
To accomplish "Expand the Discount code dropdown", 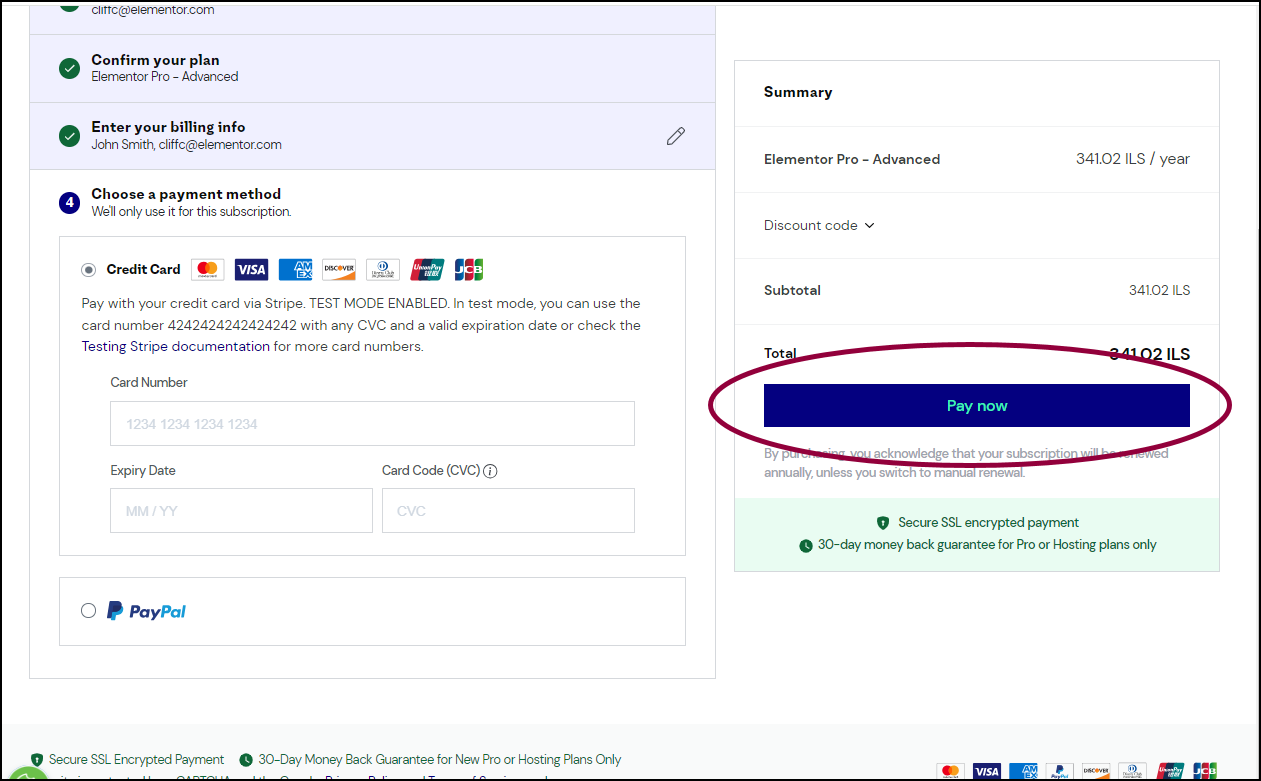I will point(819,225).
